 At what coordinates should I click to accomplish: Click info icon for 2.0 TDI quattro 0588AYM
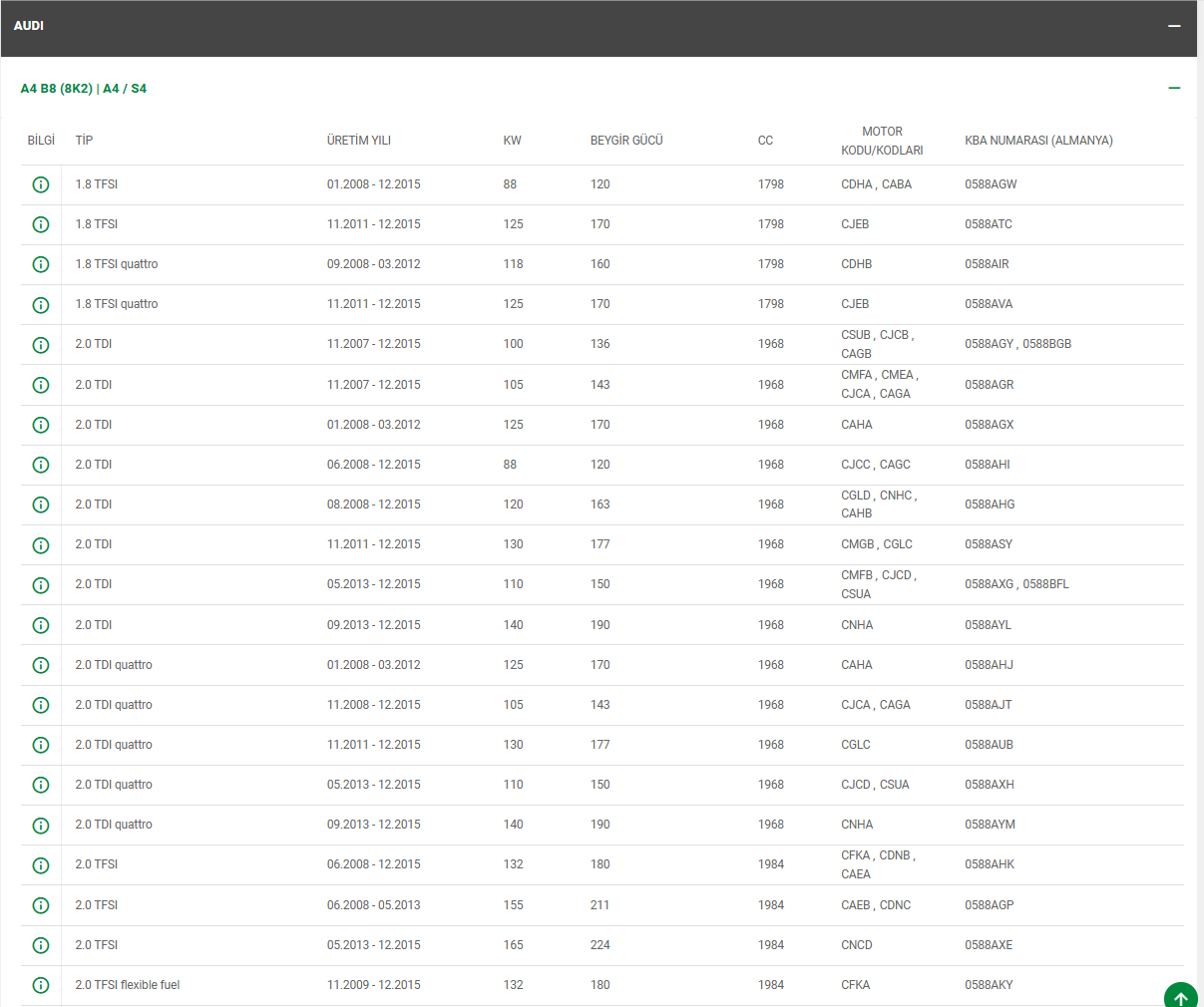41,826
